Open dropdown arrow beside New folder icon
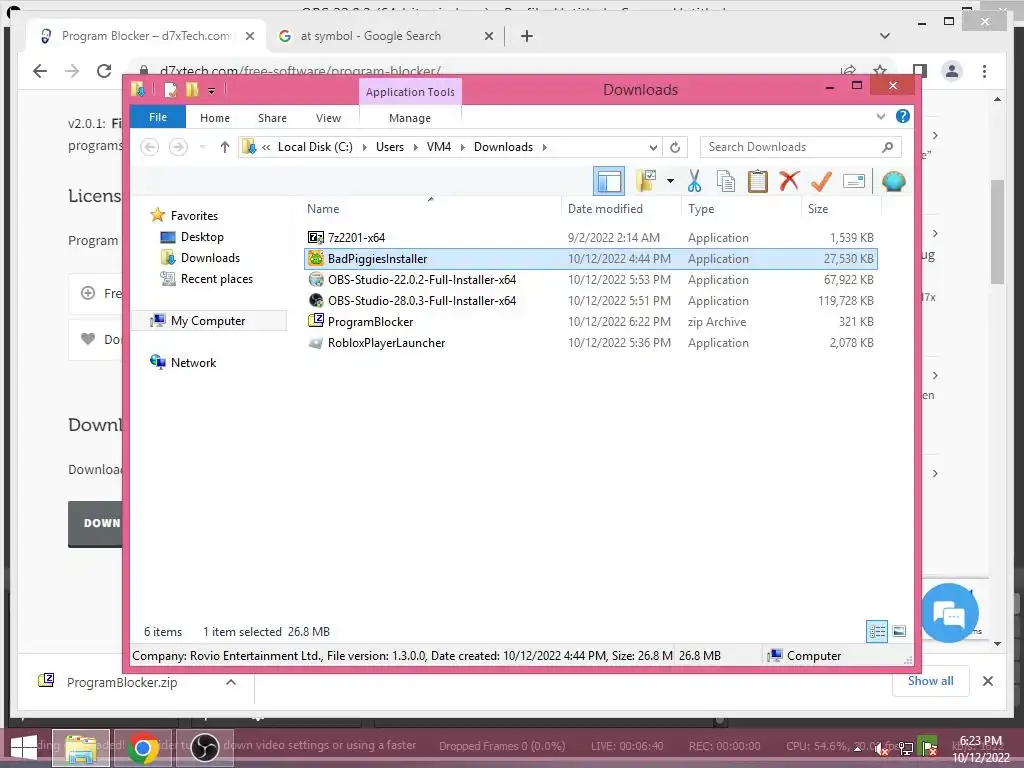Viewport: 1024px width, 768px height. click(670, 181)
